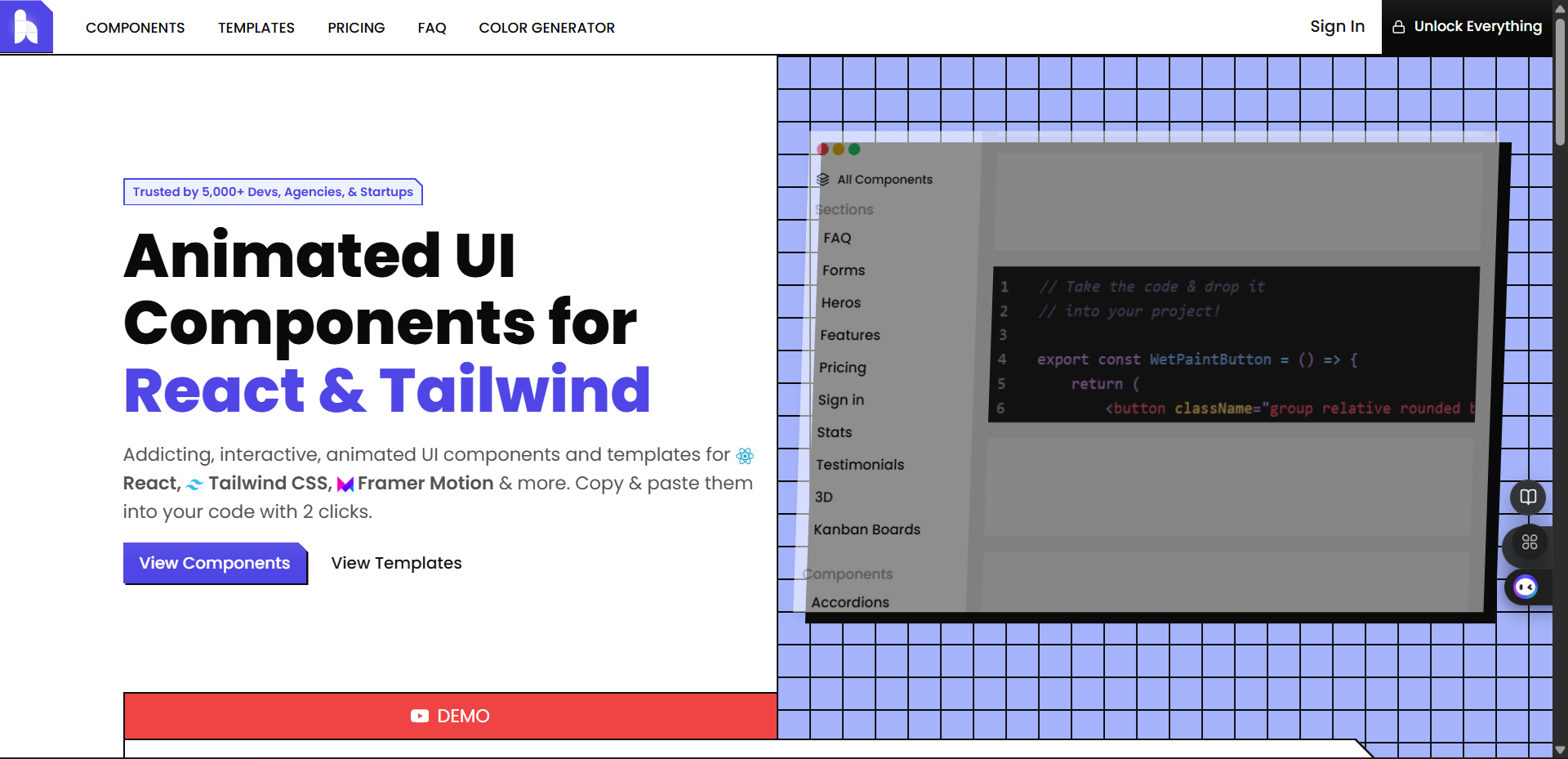Click the Framer Motion icon in the text
Viewport: 1568px width, 759px height.
[345, 484]
